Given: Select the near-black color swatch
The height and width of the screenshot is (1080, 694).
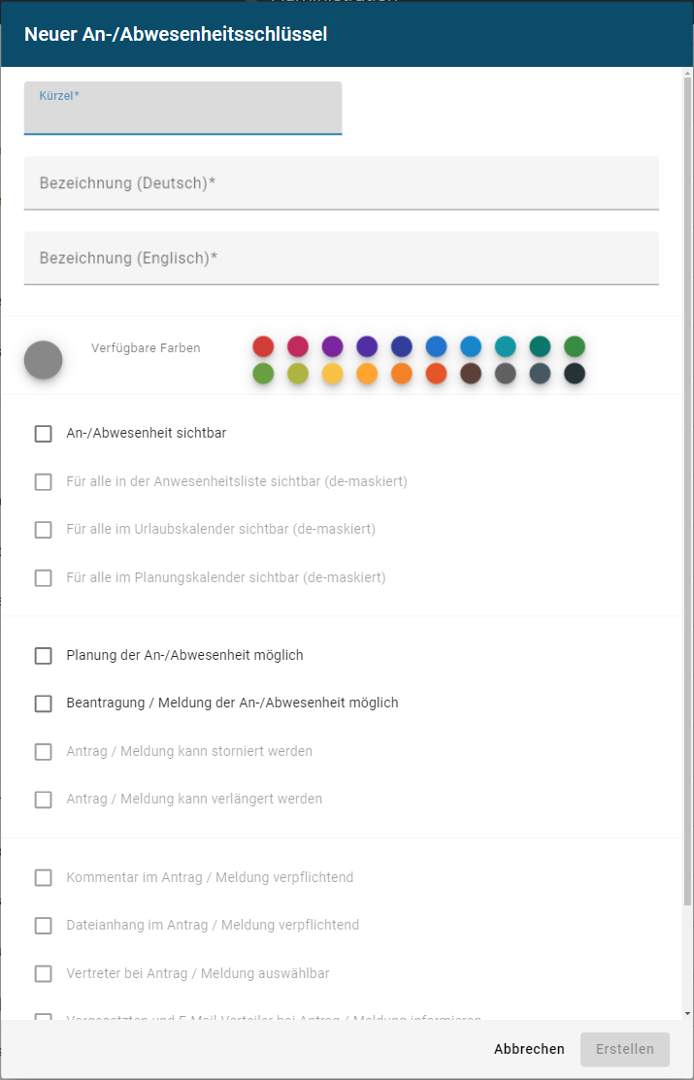Looking at the screenshot, I should [574, 373].
